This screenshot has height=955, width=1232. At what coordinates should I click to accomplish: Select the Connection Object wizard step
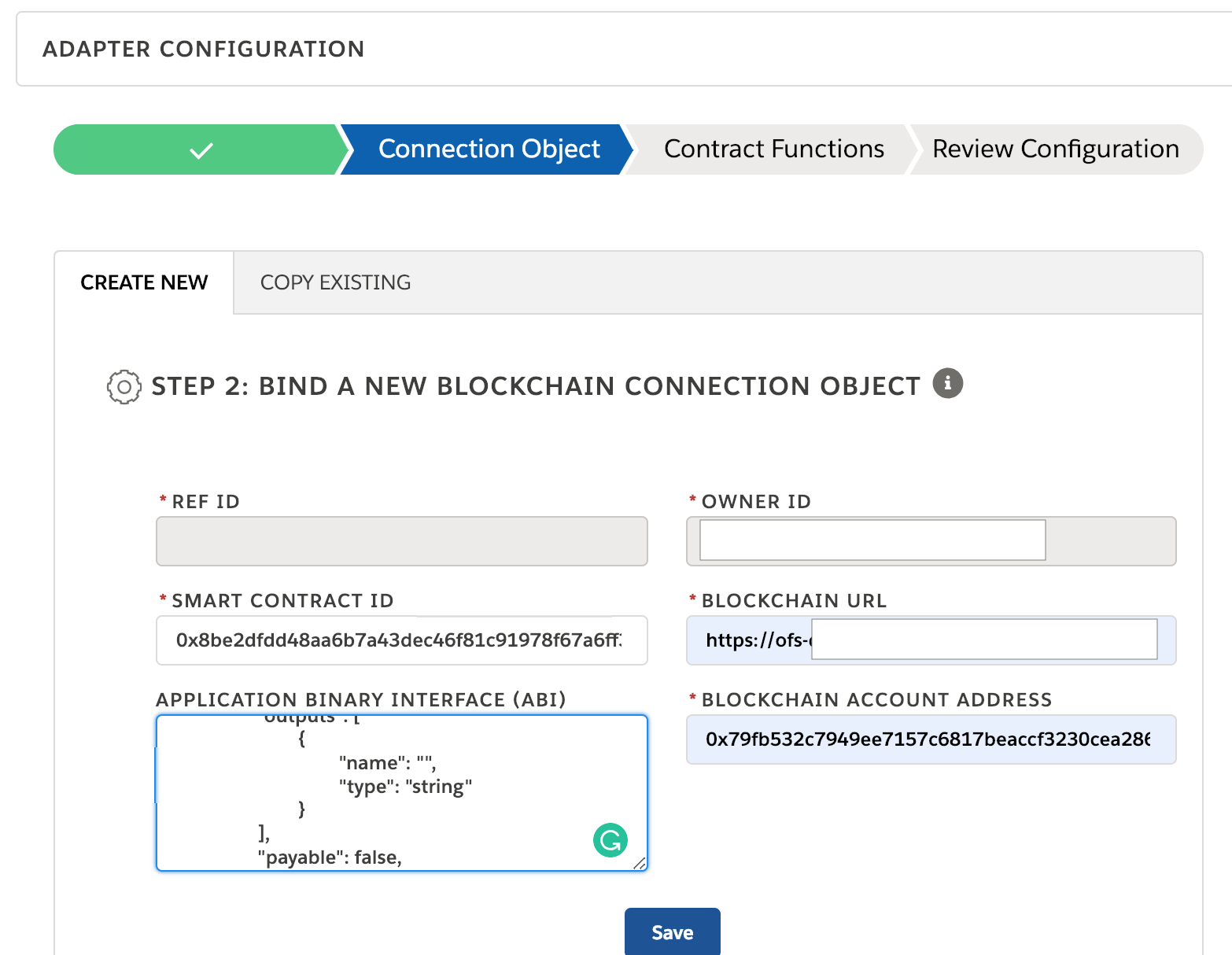pyautogui.click(x=488, y=149)
